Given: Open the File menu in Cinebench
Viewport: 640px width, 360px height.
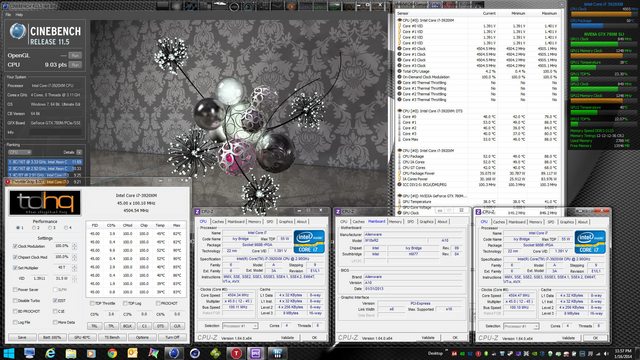Looking at the screenshot, I should [x=8, y=14].
